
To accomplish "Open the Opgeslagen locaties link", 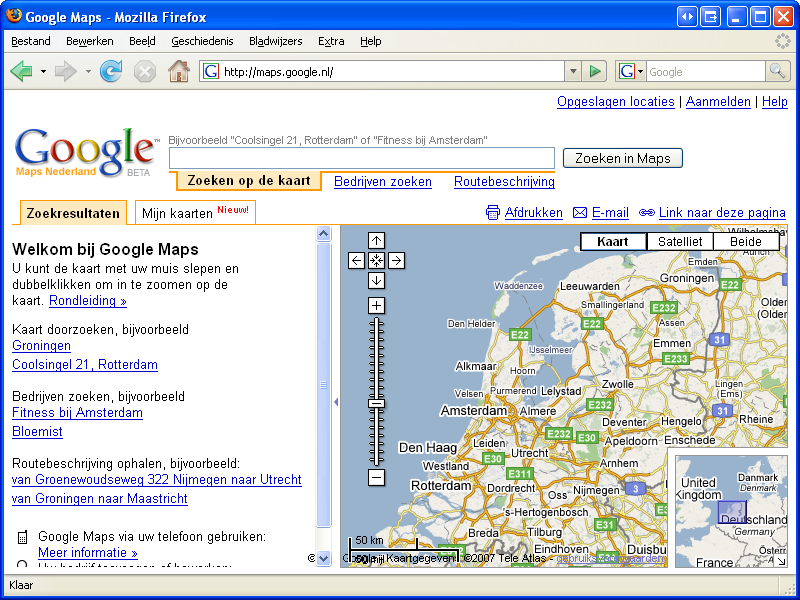I will pyautogui.click(x=615, y=102).
